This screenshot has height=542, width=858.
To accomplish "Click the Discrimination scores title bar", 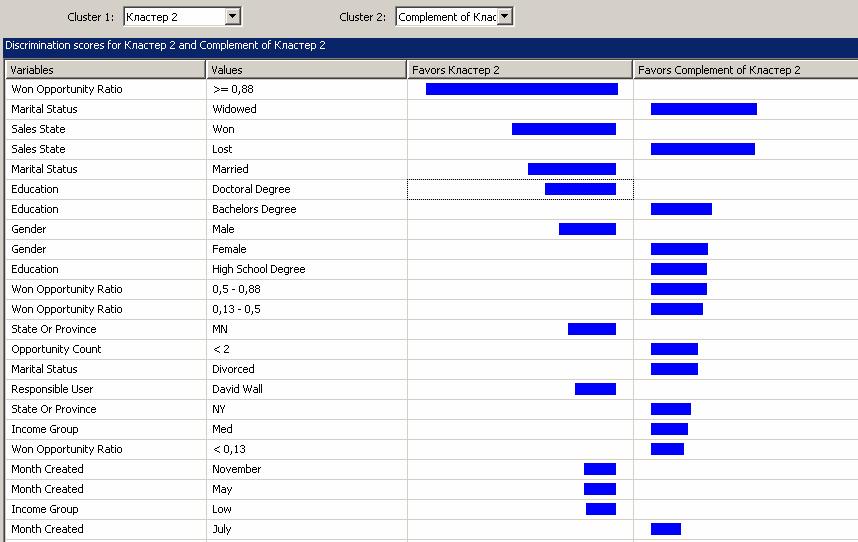I will pos(430,46).
